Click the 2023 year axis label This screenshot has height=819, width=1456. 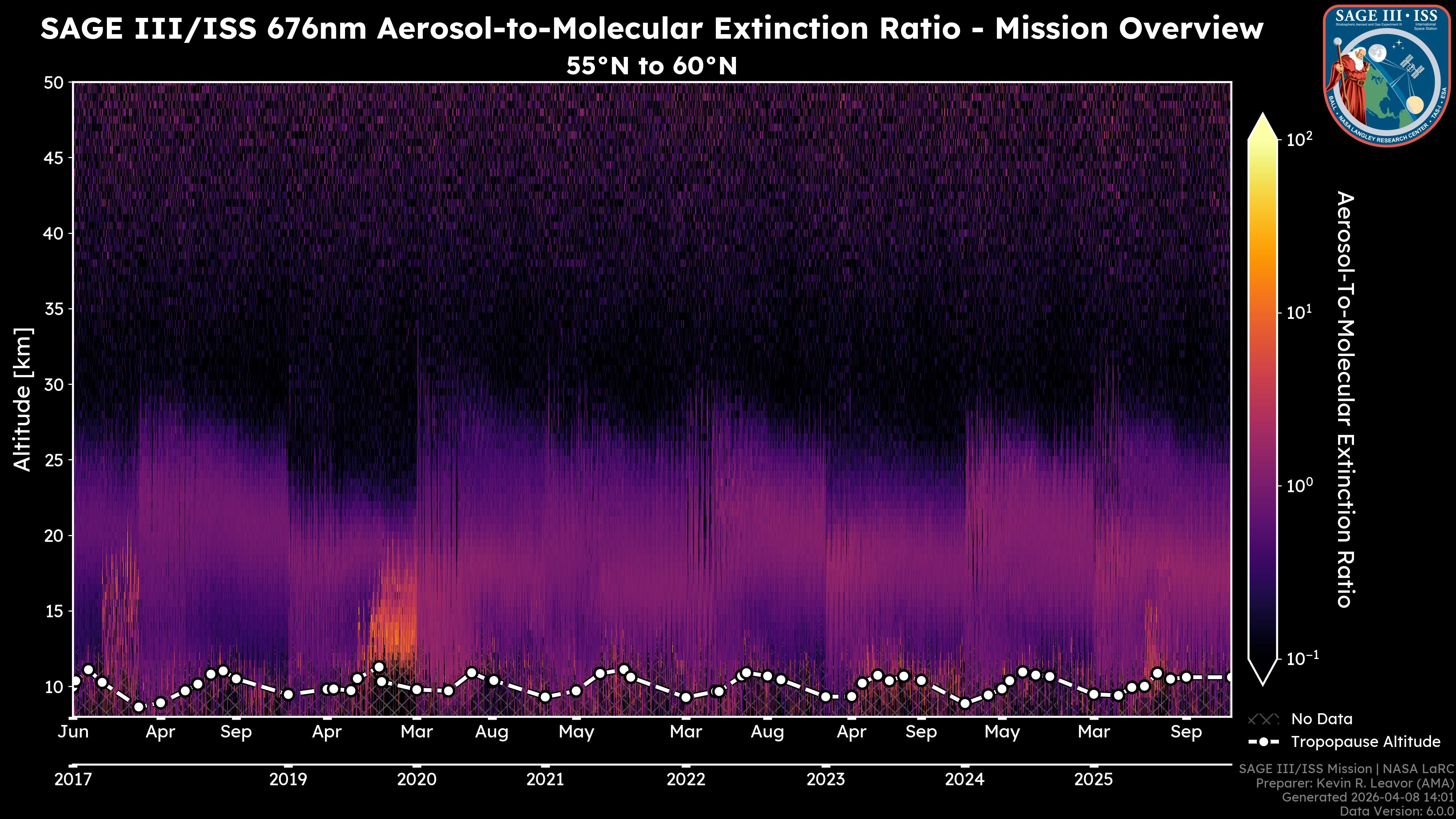pos(825,780)
